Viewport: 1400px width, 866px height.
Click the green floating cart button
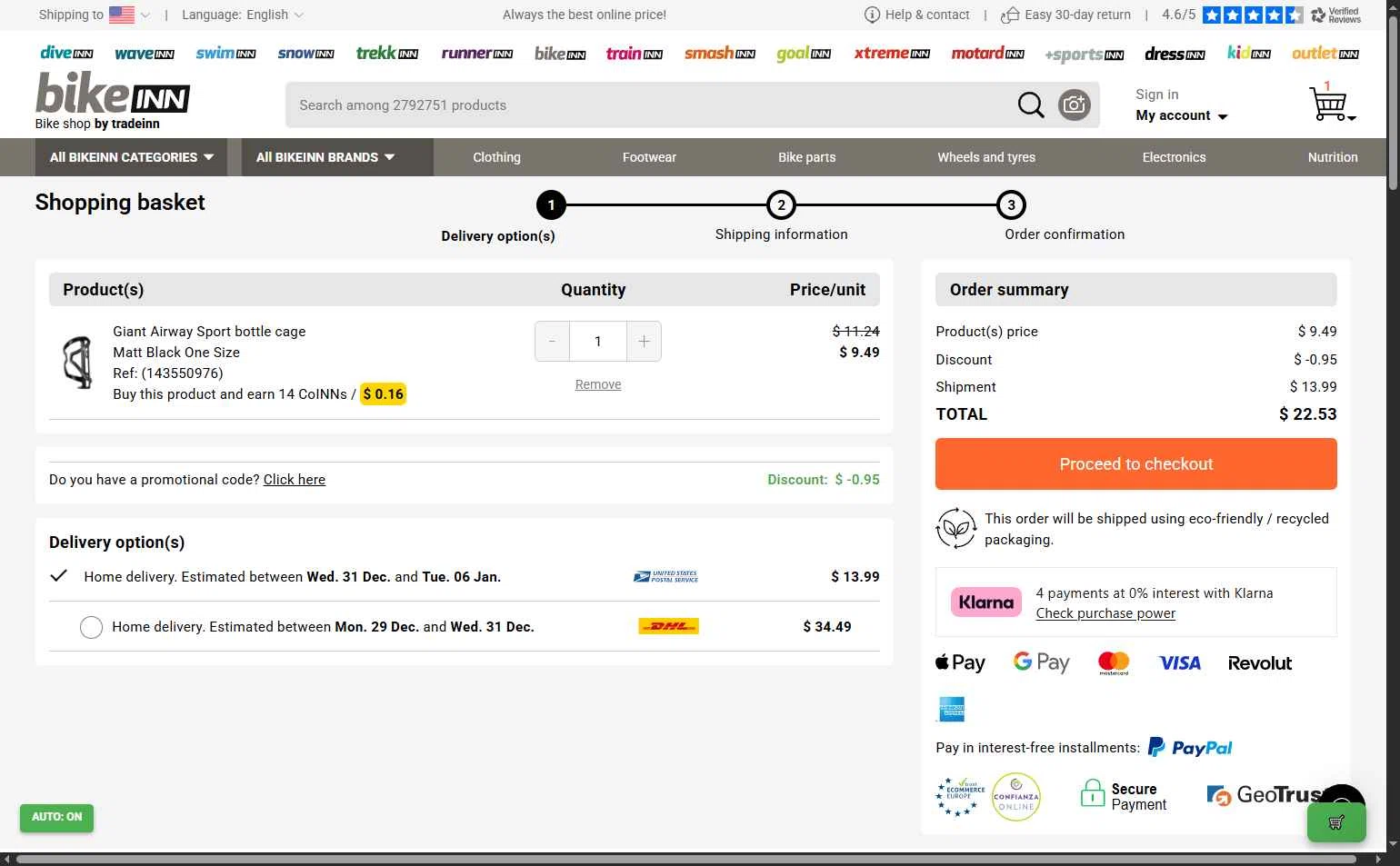1336,822
